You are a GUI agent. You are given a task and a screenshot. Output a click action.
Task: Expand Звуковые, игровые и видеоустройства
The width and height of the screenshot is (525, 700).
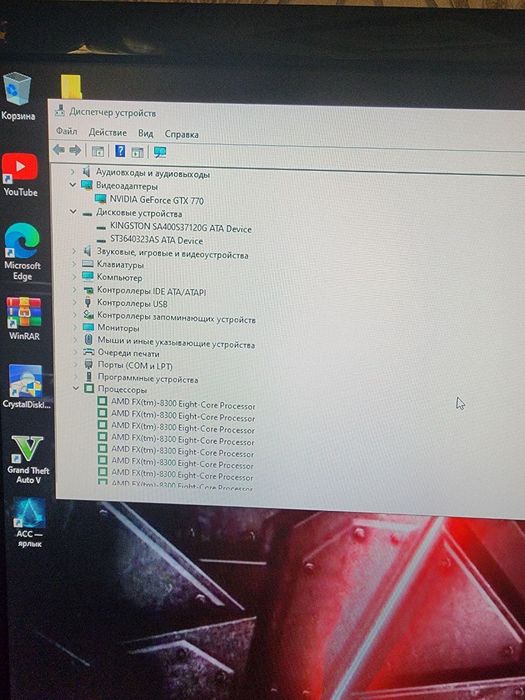[x=75, y=251]
